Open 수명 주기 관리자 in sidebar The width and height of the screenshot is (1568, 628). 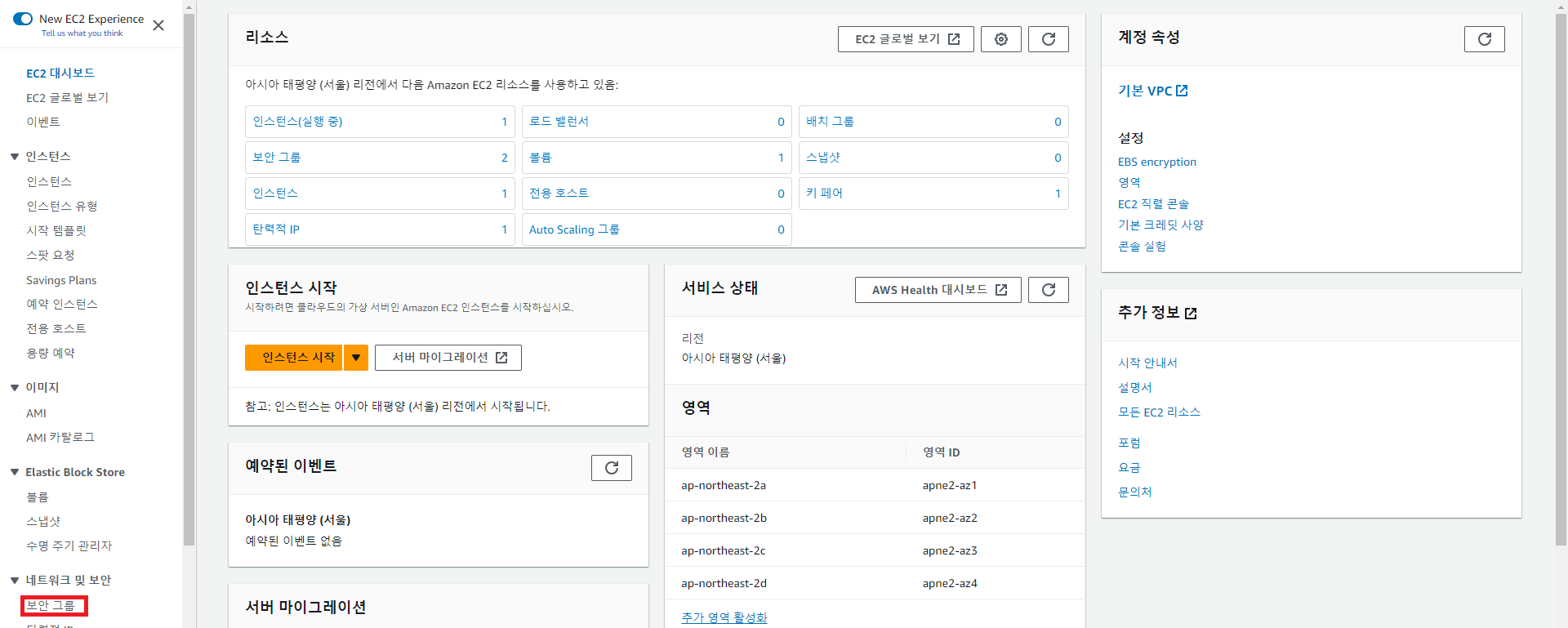click(x=69, y=546)
